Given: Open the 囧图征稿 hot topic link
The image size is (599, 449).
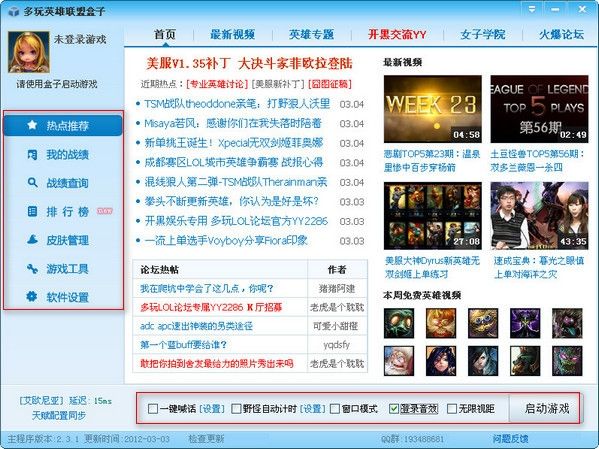Looking at the screenshot, I should click(330, 84).
